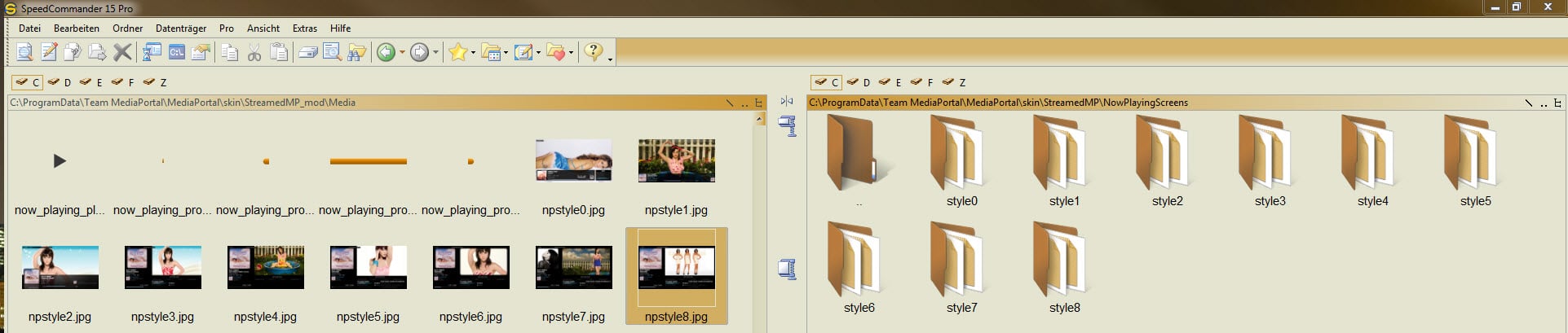Switch right panel to drive Z
The image size is (1568, 333).
(955, 82)
